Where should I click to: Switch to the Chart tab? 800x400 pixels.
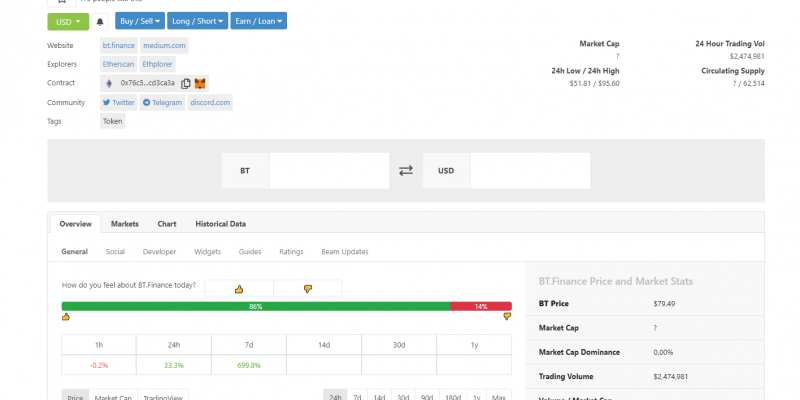point(167,224)
